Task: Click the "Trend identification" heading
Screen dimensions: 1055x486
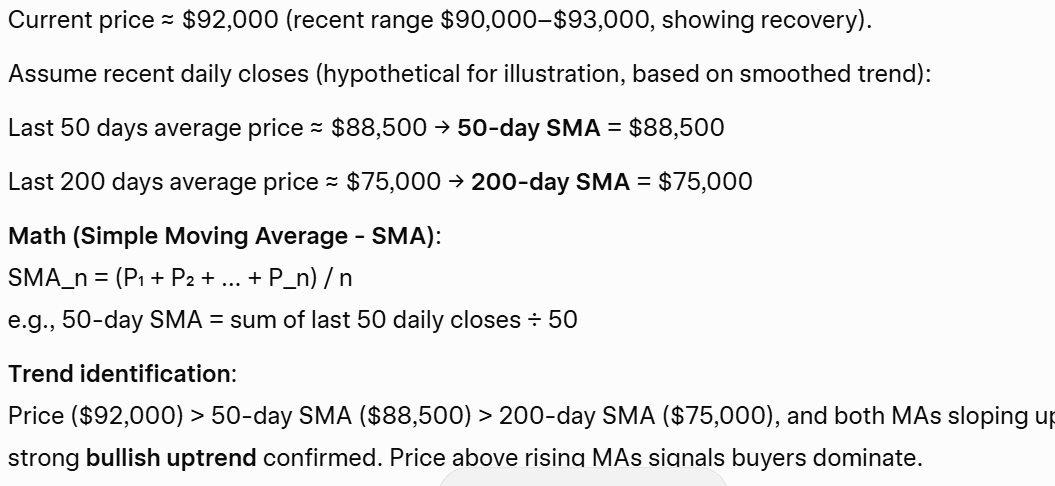Action: [x=120, y=374]
